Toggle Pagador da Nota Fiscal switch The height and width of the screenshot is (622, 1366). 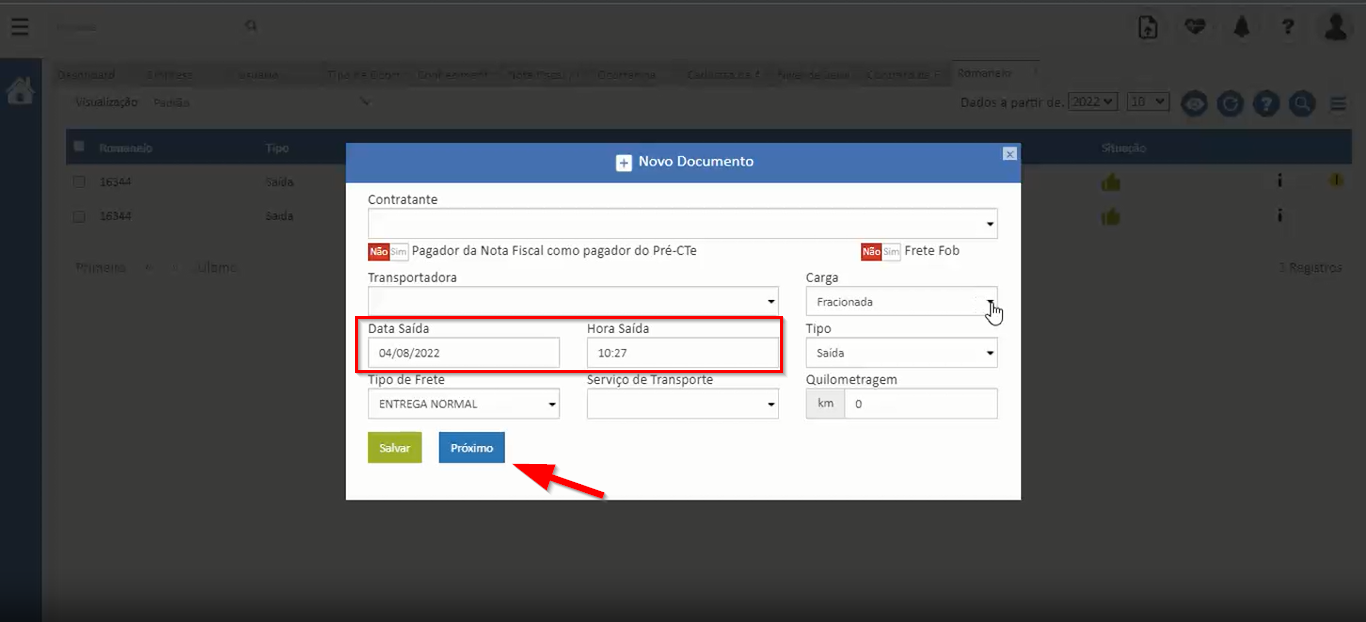point(388,252)
